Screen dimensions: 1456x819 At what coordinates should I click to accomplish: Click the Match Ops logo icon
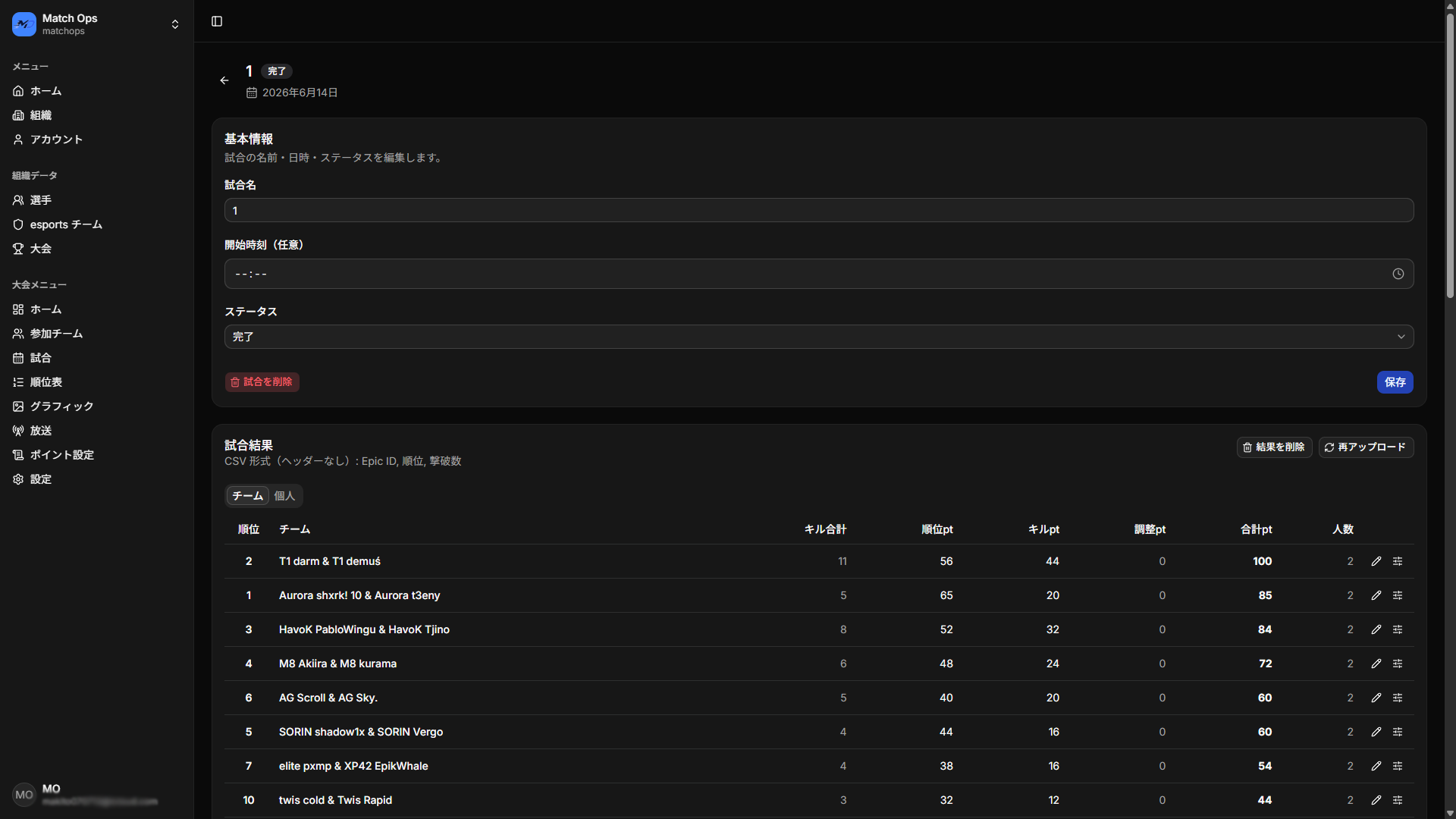click(x=24, y=24)
